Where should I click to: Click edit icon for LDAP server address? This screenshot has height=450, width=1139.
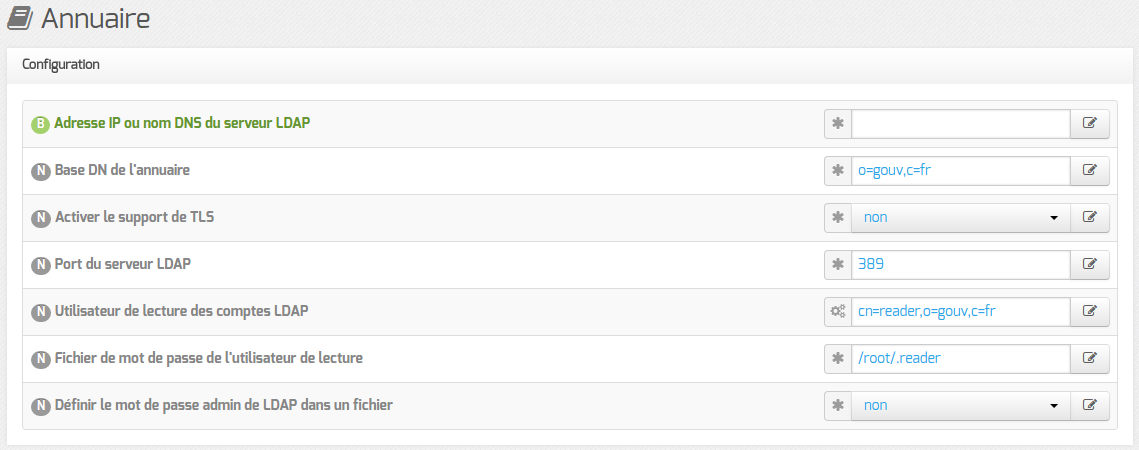(x=1090, y=124)
